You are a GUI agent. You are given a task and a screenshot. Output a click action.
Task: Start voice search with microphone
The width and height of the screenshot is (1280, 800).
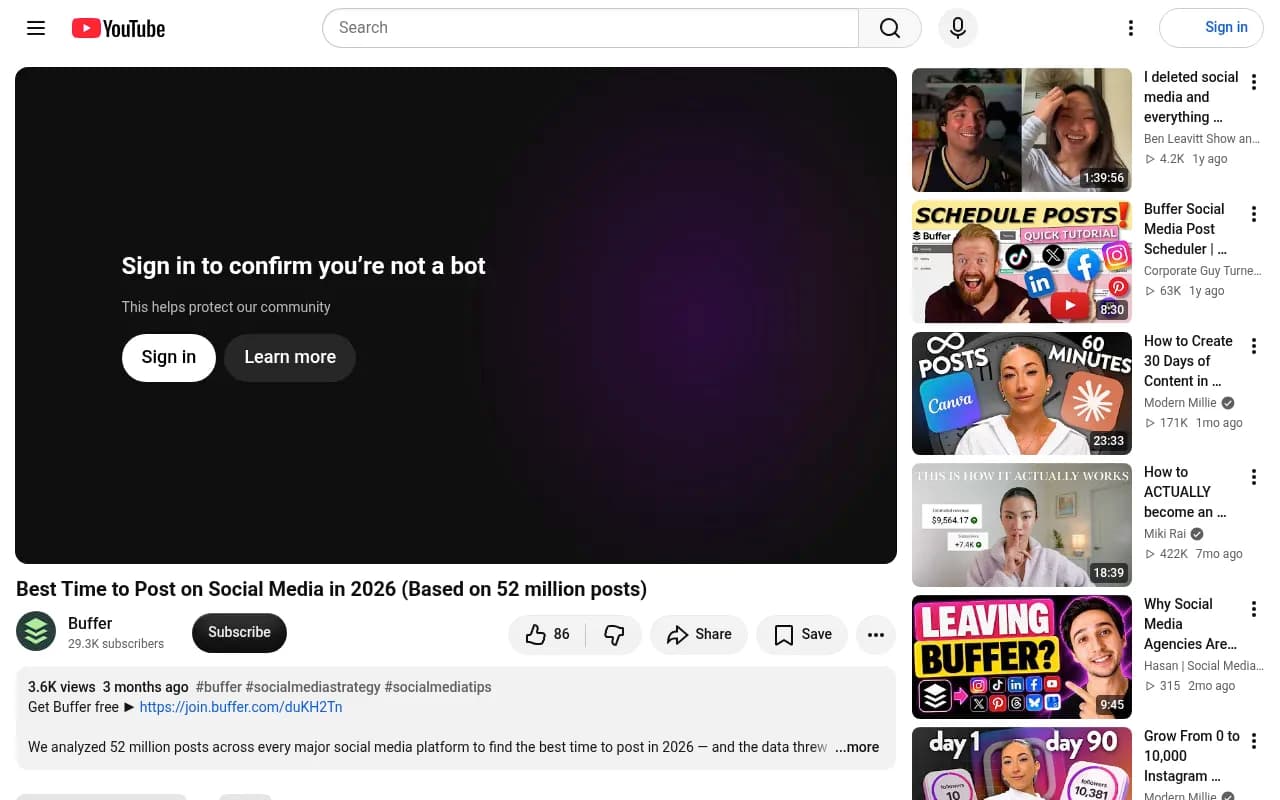click(958, 28)
